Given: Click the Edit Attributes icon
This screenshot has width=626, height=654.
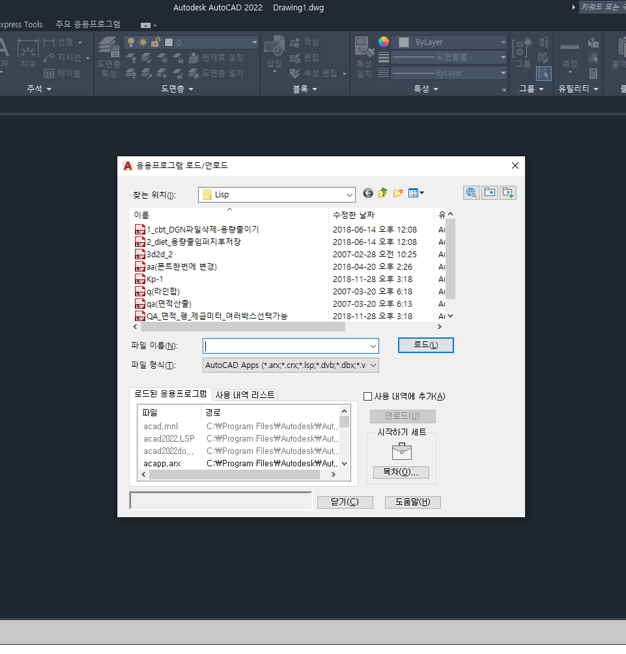Looking at the screenshot, I should [295, 73].
